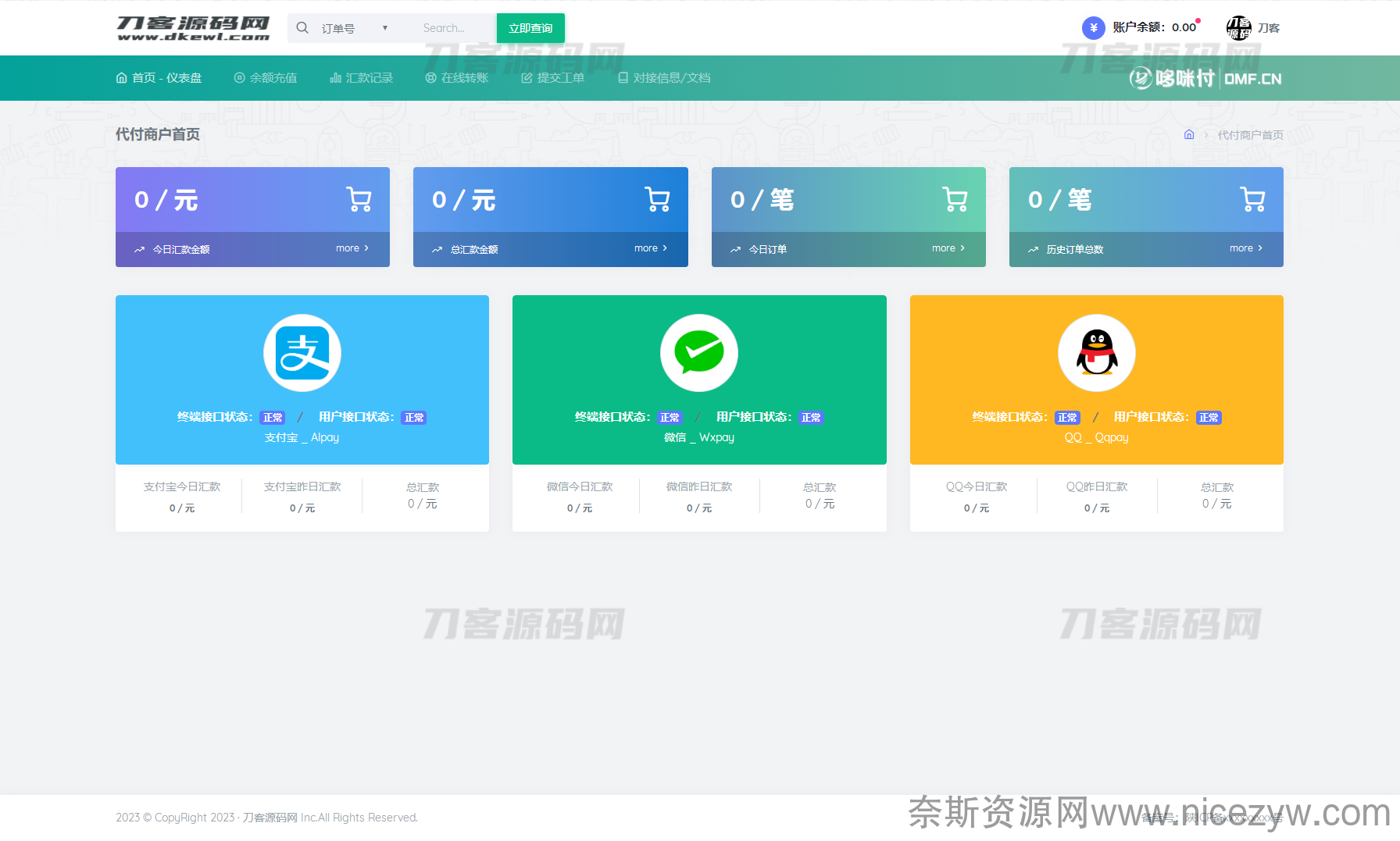
Task: Click Alipay 终端接口状态 正常 badge
Action: [273, 418]
